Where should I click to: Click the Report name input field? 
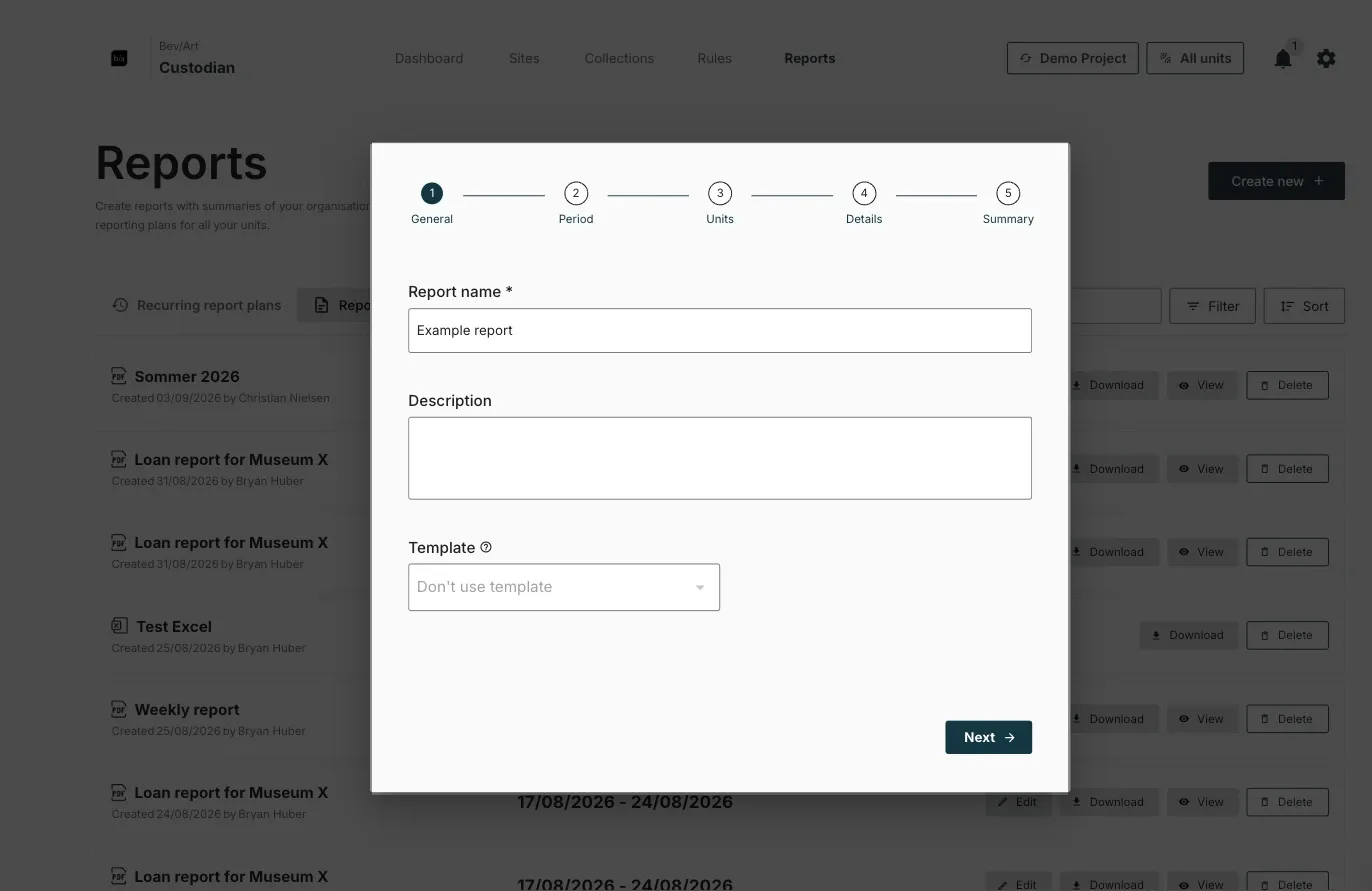pos(720,330)
